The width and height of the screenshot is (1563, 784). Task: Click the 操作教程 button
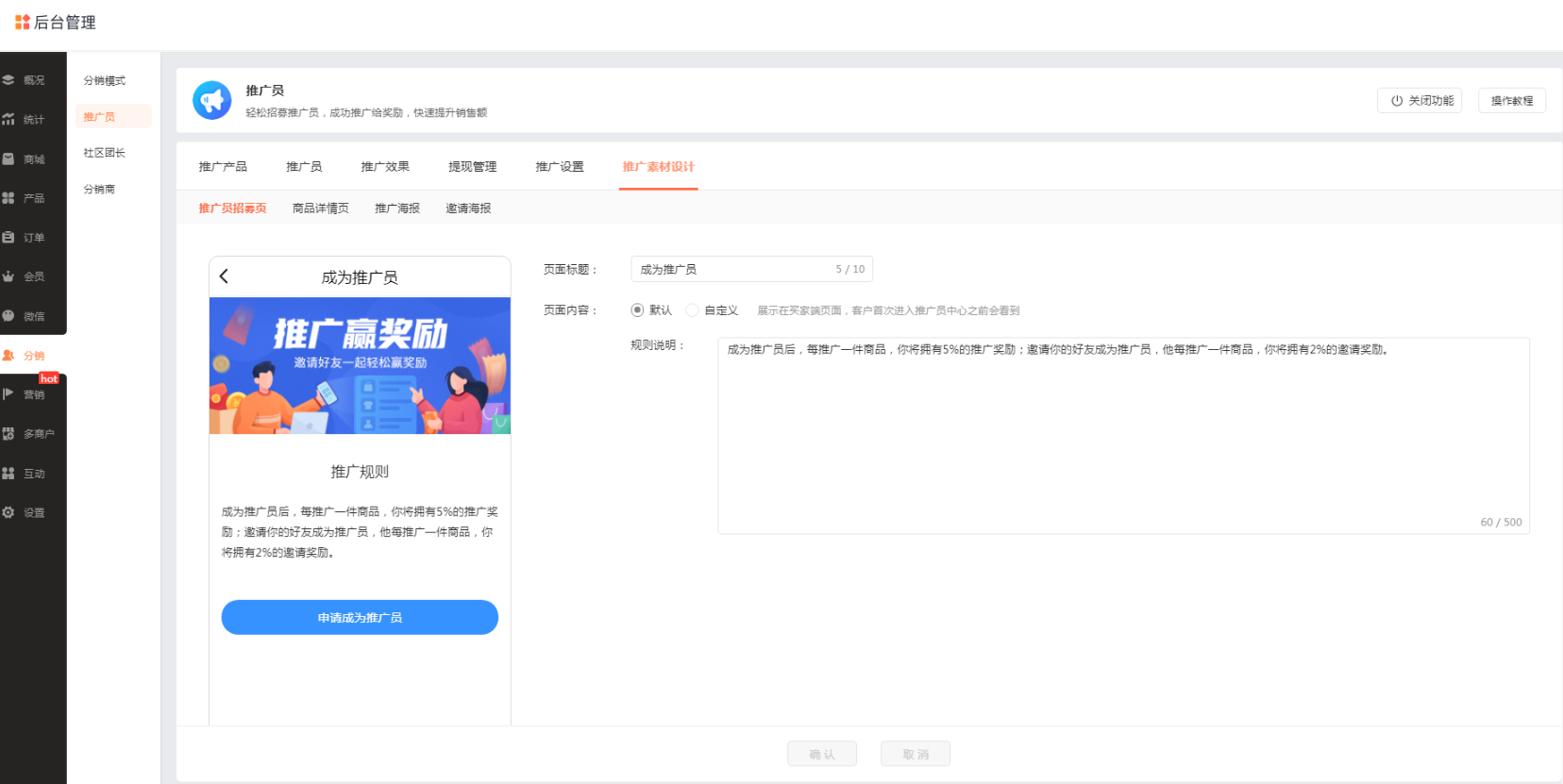pyautogui.click(x=1512, y=101)
